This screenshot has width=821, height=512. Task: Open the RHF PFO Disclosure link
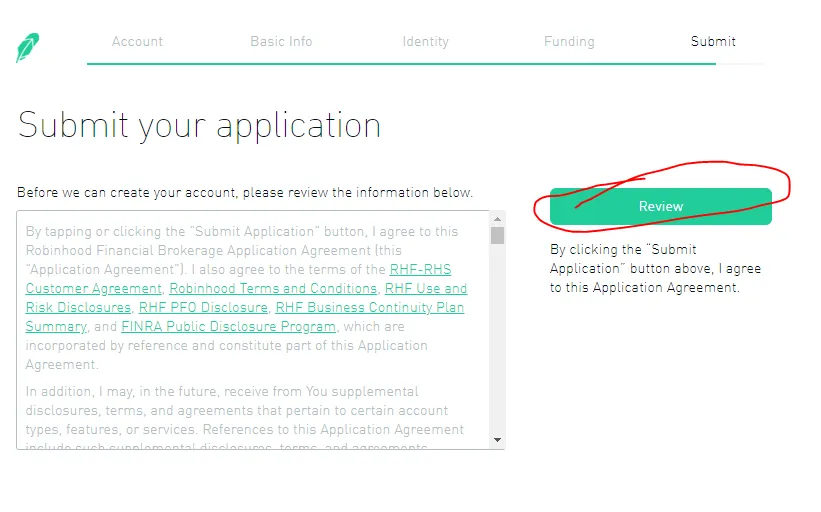pyautogui.click(x=203, y=307)
